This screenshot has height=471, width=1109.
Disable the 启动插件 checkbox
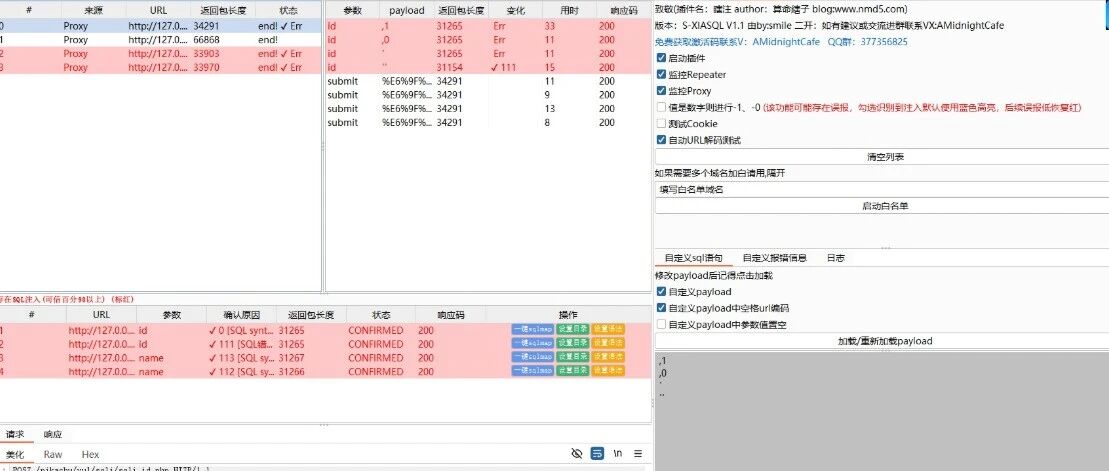(x=661, y=58)
